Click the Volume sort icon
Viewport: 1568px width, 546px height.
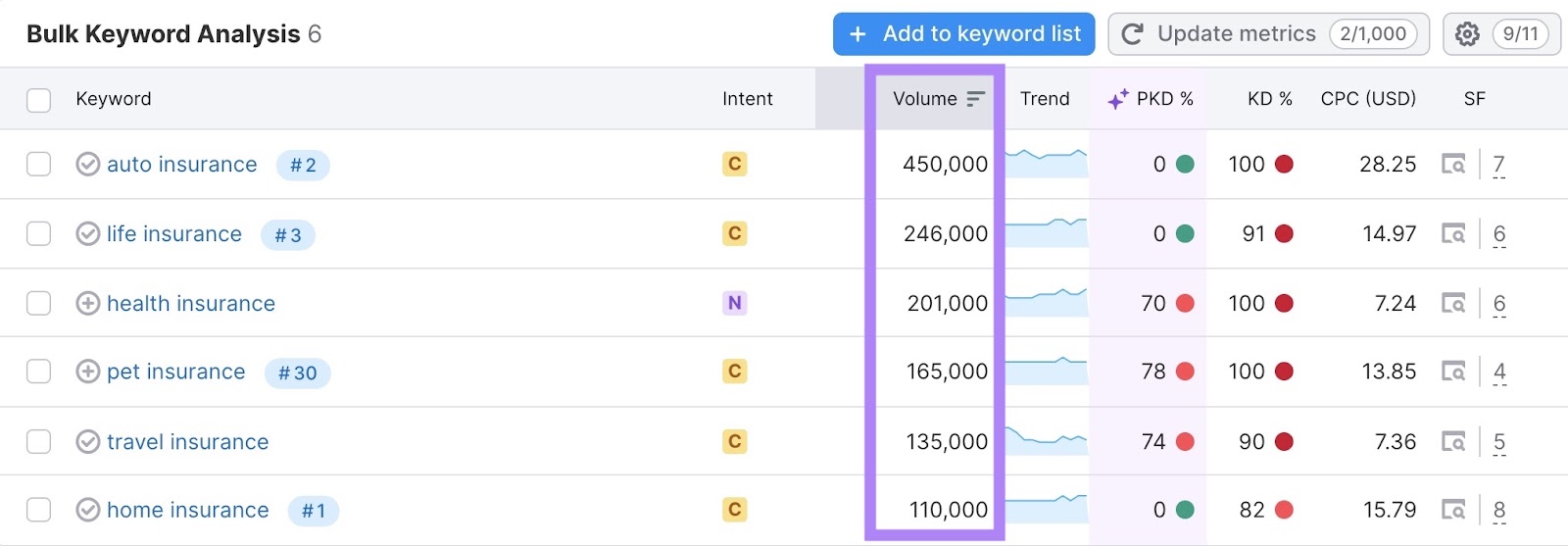975,99
